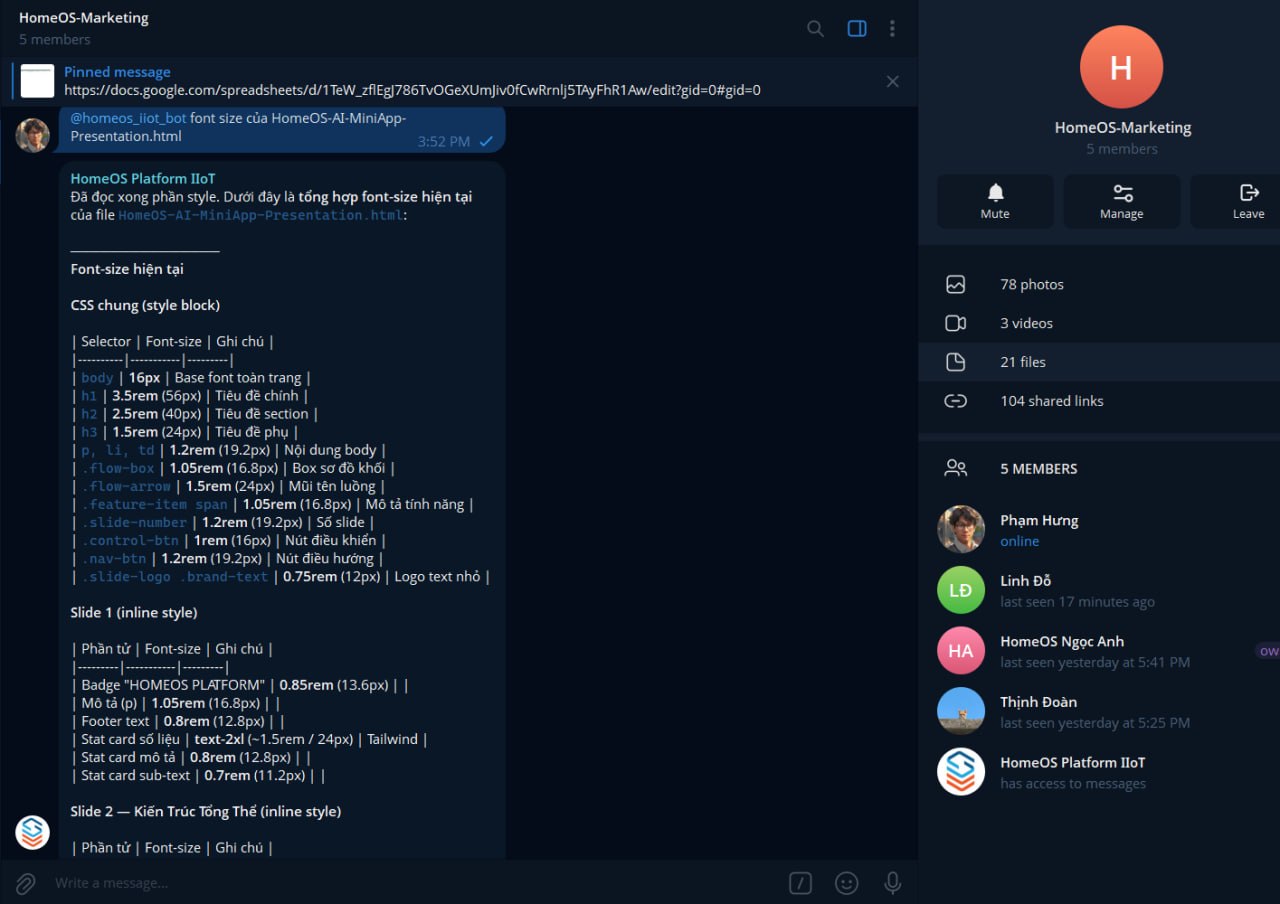Click the file document icon in shared media
The image size is (1280, 904).
coord(956,362)
